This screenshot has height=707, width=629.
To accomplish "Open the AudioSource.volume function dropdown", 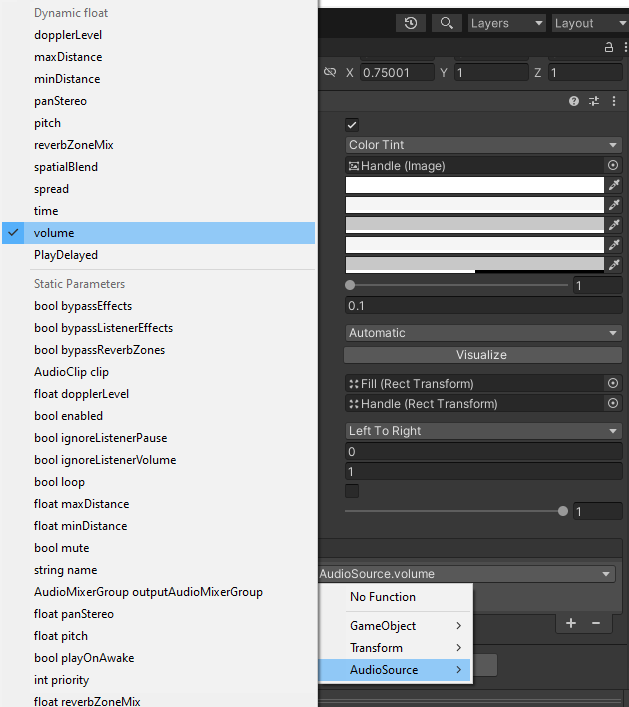I will [466, 574].
